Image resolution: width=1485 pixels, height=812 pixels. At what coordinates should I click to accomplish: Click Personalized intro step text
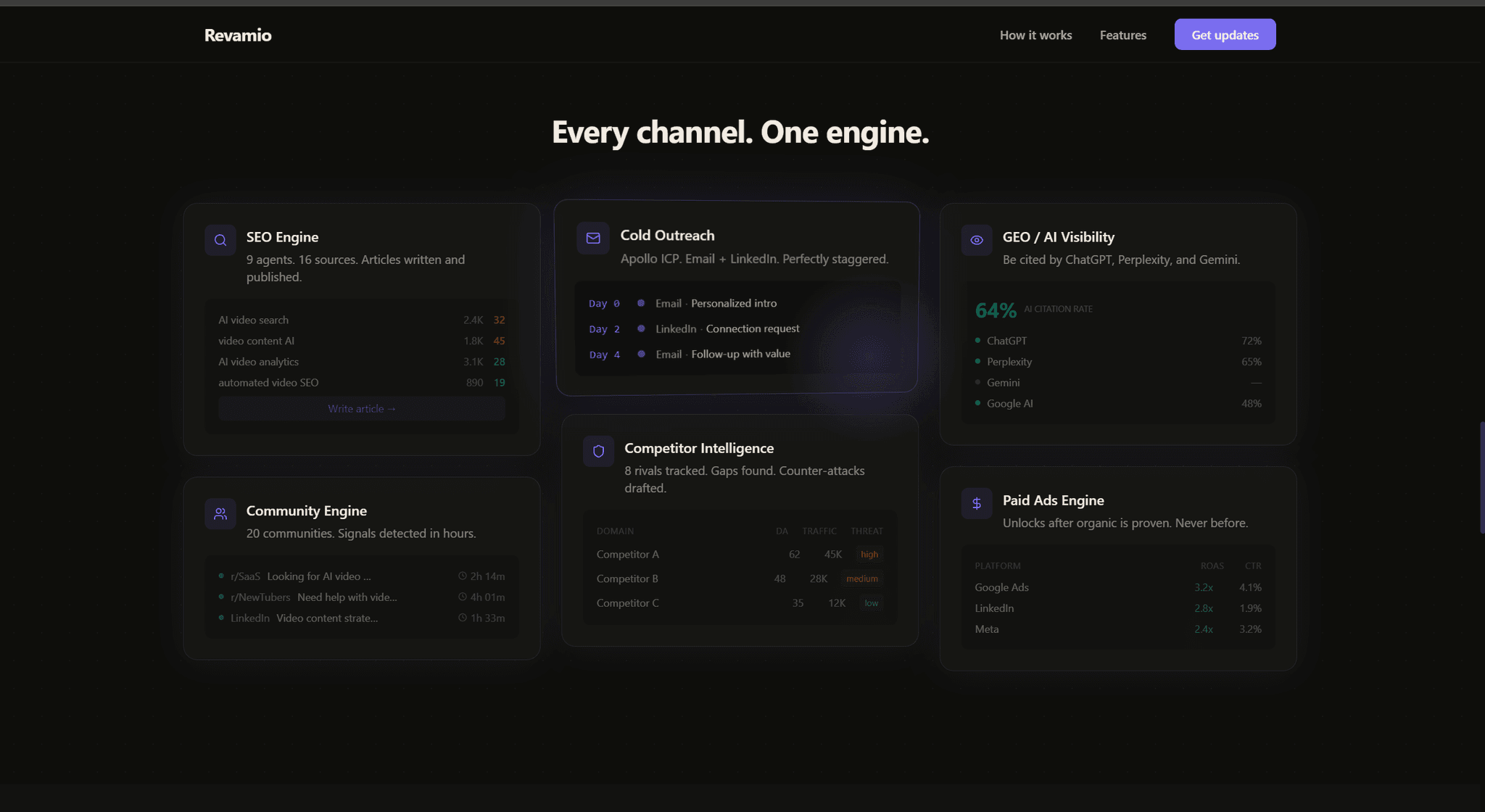[733, 303]
